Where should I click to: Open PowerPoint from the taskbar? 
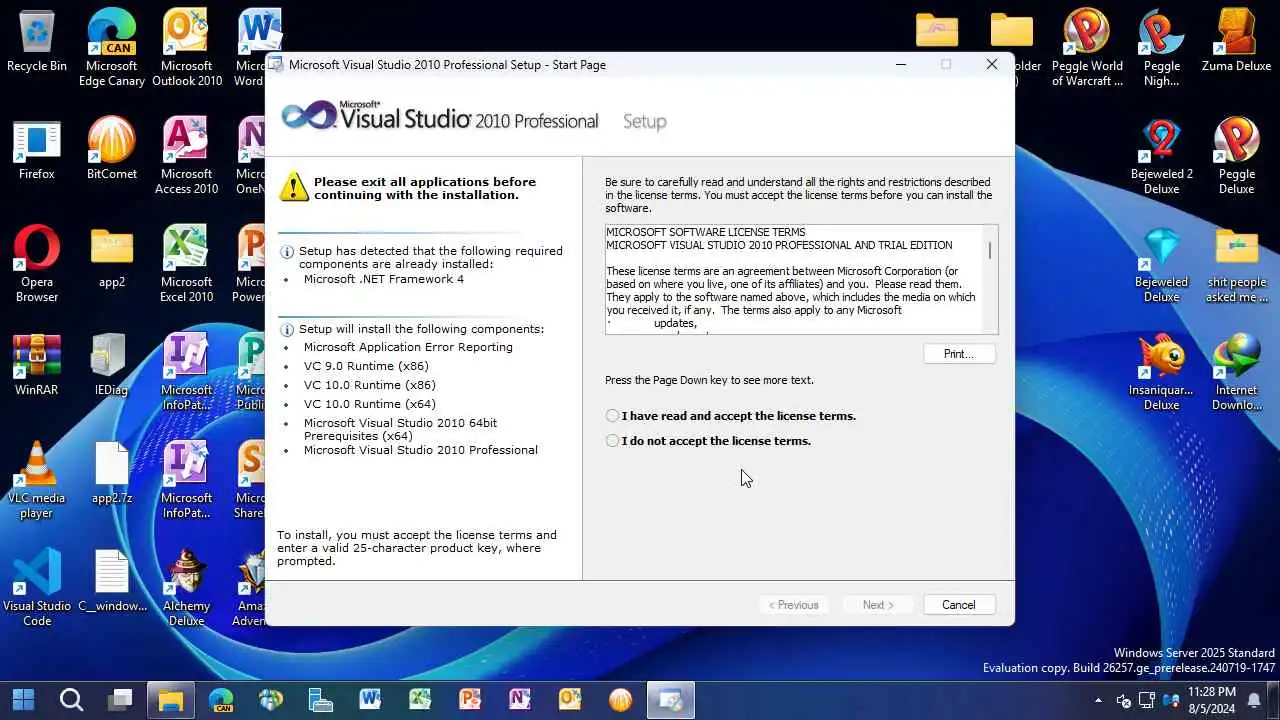click(x=470, y=699)
